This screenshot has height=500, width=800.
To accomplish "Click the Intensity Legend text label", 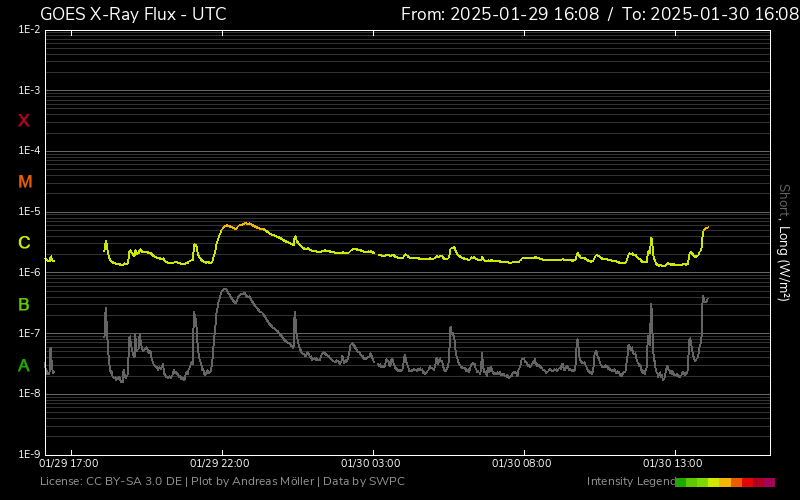I will [x=629, y=482].
